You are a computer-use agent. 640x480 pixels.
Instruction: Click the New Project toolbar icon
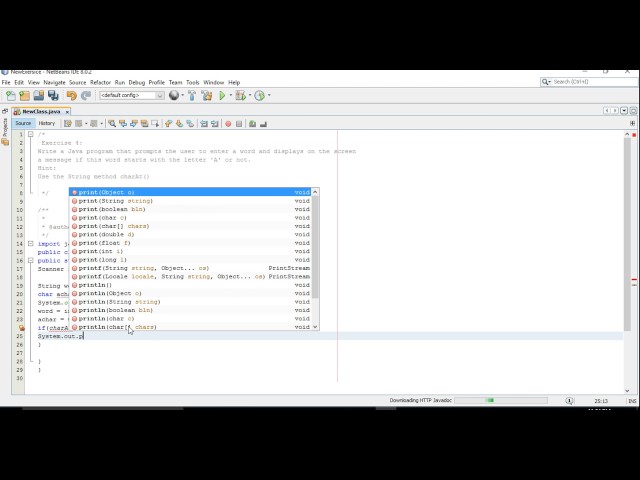(x=24, y=96)
